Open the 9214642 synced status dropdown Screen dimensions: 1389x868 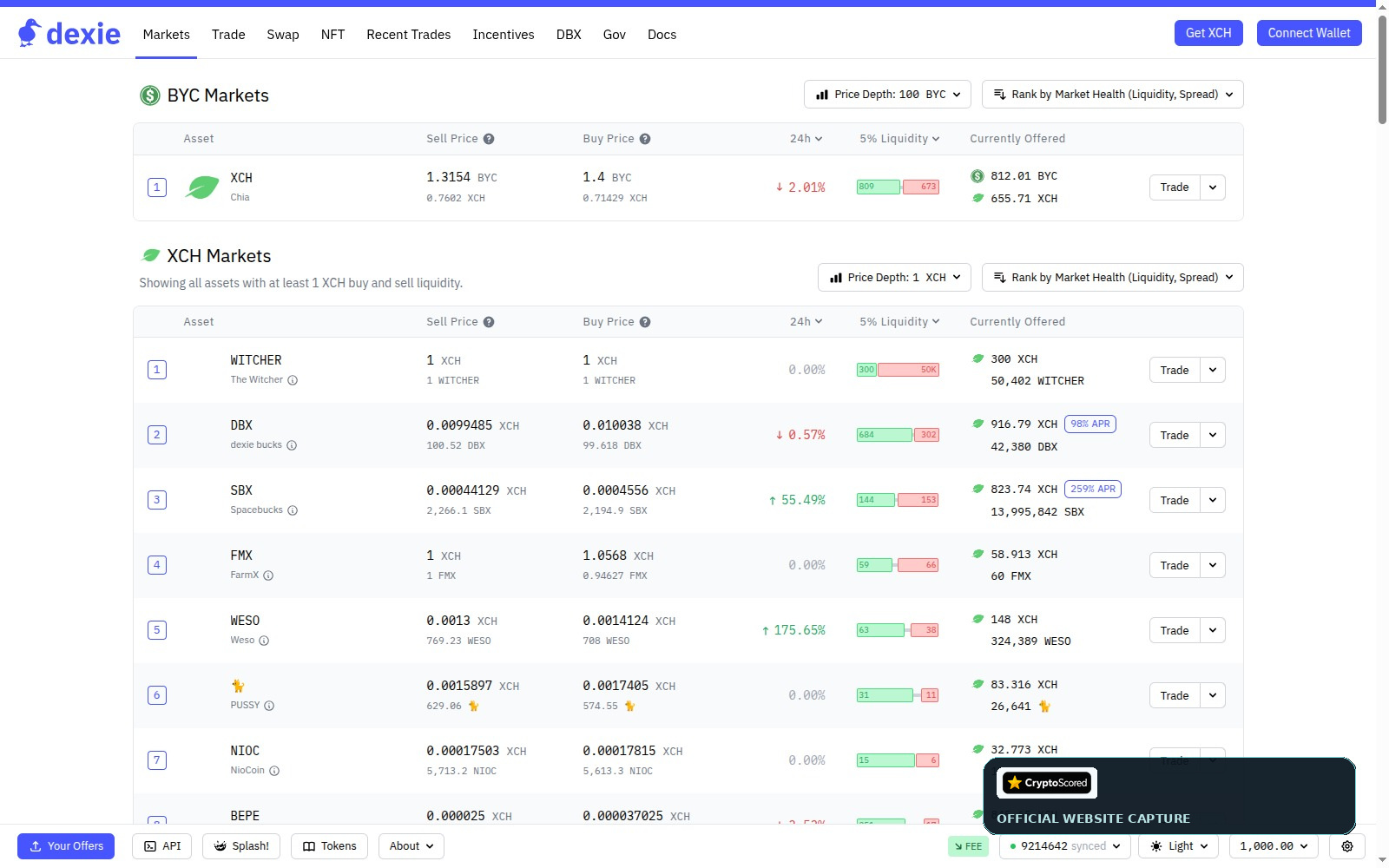pyautogui.click(x=1065, y=846)
